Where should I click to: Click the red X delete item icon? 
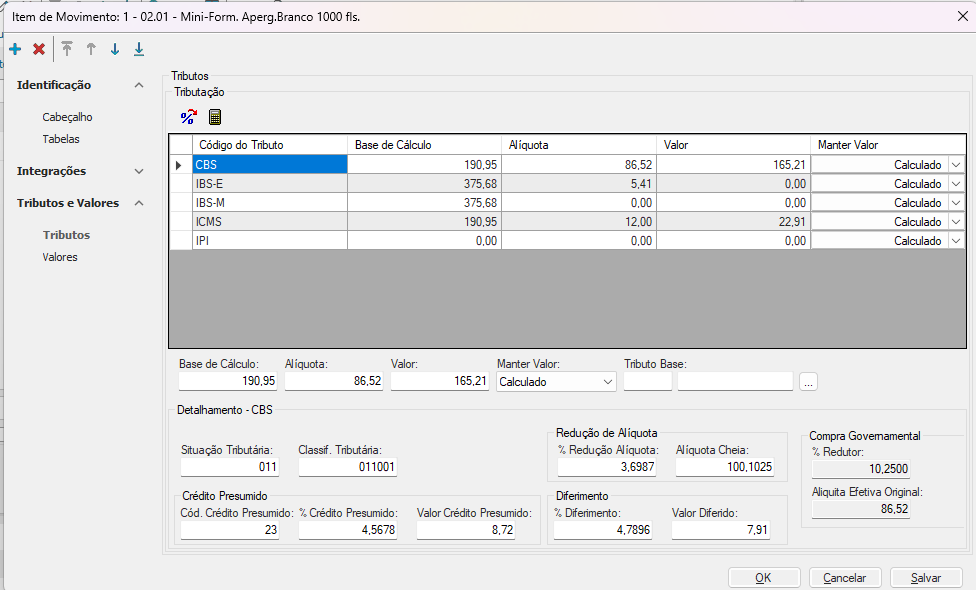click(39, 49)
